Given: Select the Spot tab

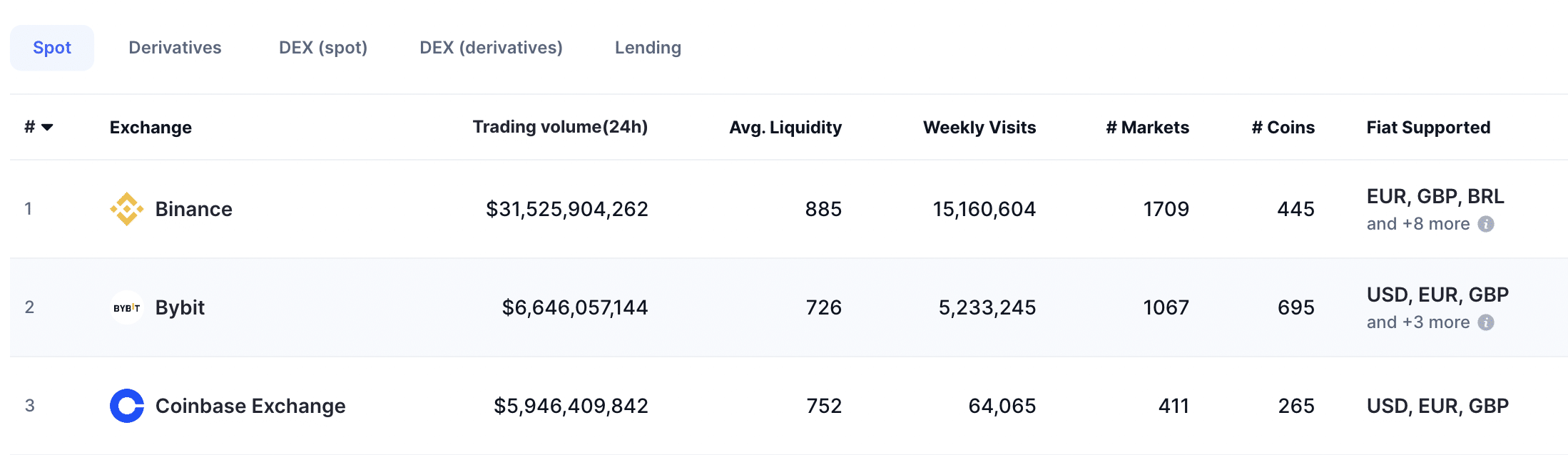Looking at the screenshot, I should (52, 48).
